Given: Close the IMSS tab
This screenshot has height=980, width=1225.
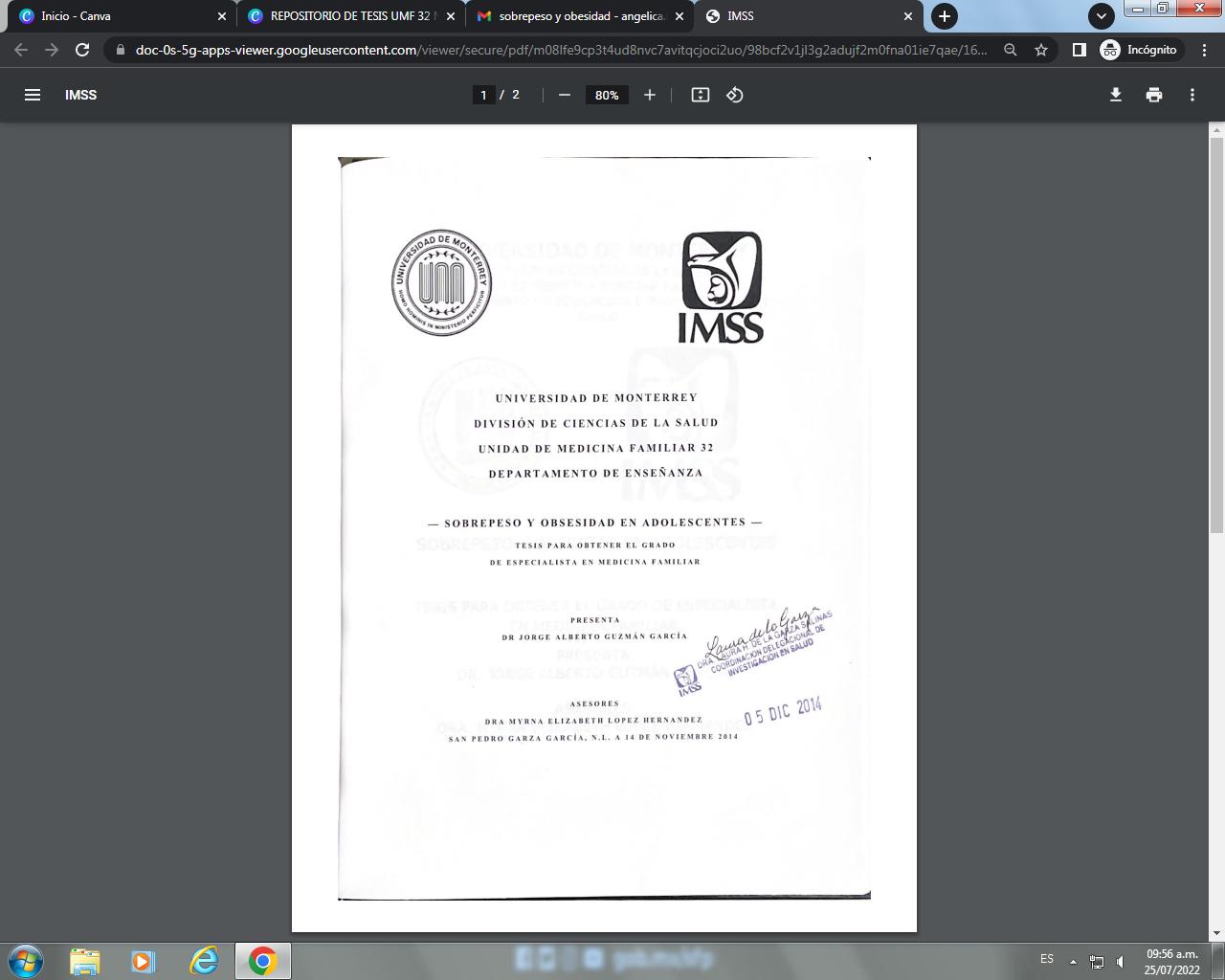Looking at the screenshot, I should (x=908, y=16).
